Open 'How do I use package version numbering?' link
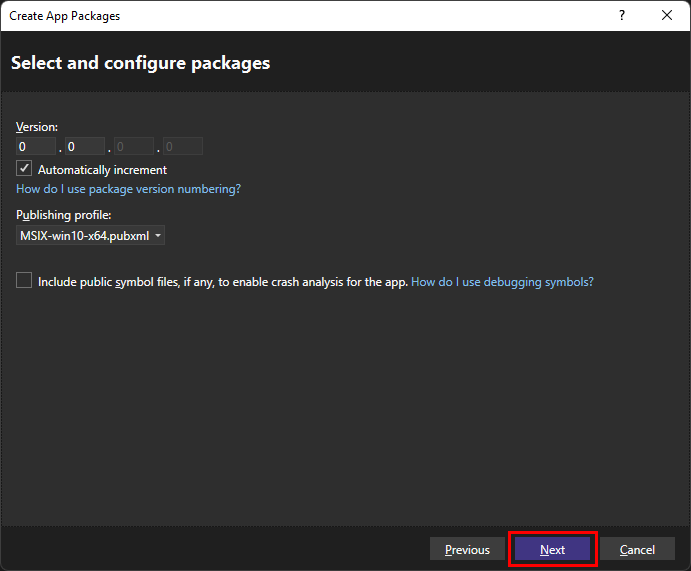Image resolution: width=691 pixels, height=571 pixels. [x=128, y=189]
